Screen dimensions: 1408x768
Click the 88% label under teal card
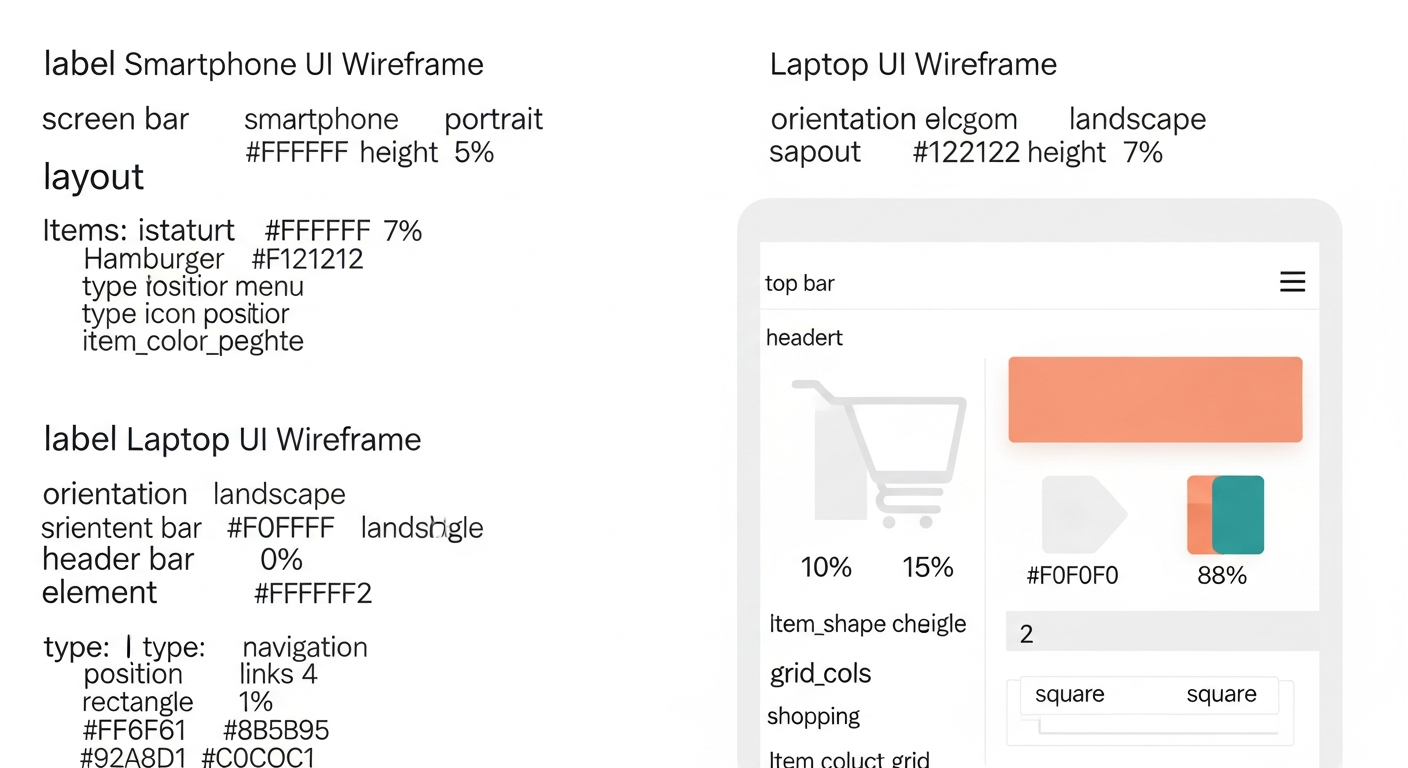click(x=1222, y=576)
